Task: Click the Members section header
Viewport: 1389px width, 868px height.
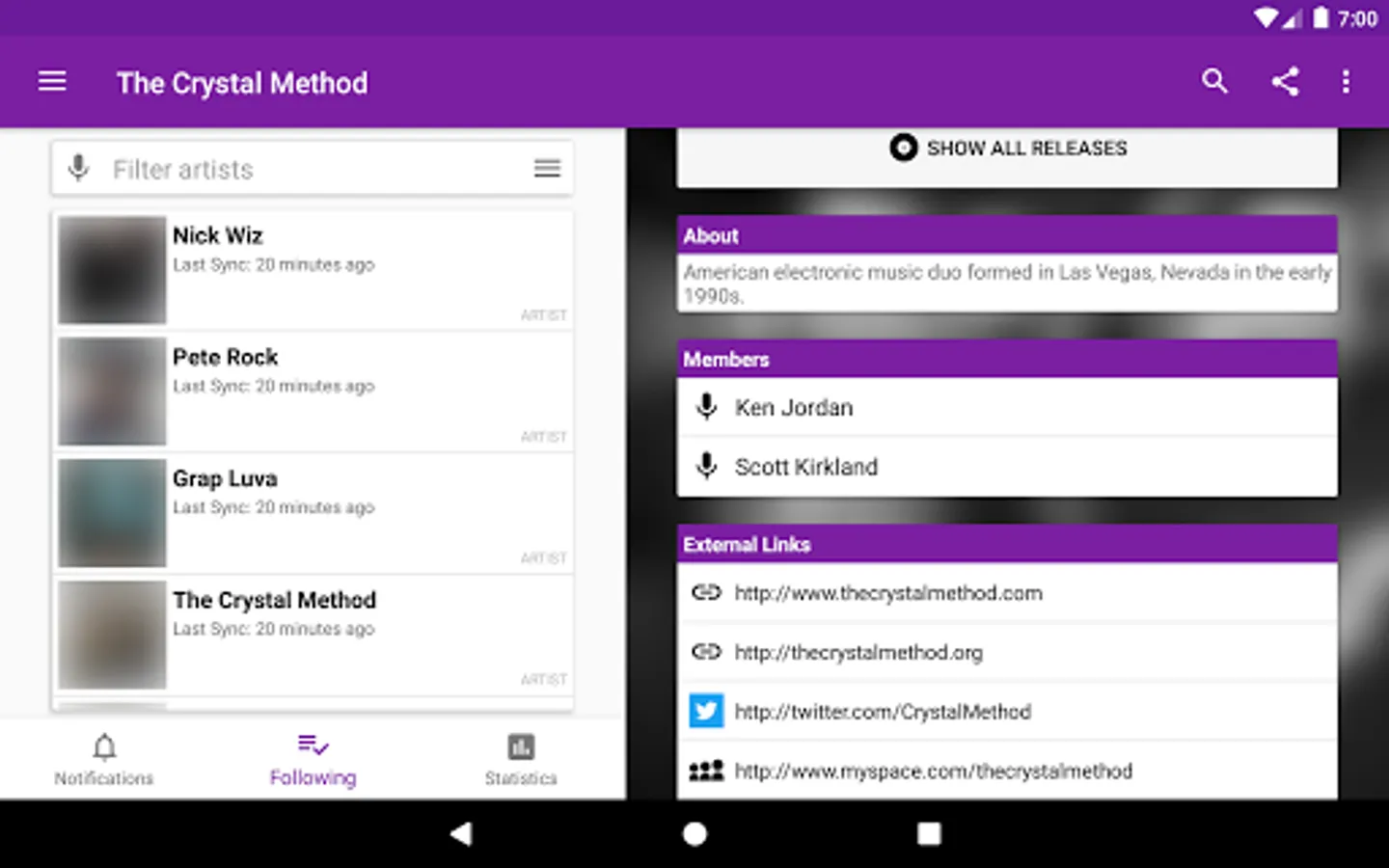Action: pos(1007,359)
